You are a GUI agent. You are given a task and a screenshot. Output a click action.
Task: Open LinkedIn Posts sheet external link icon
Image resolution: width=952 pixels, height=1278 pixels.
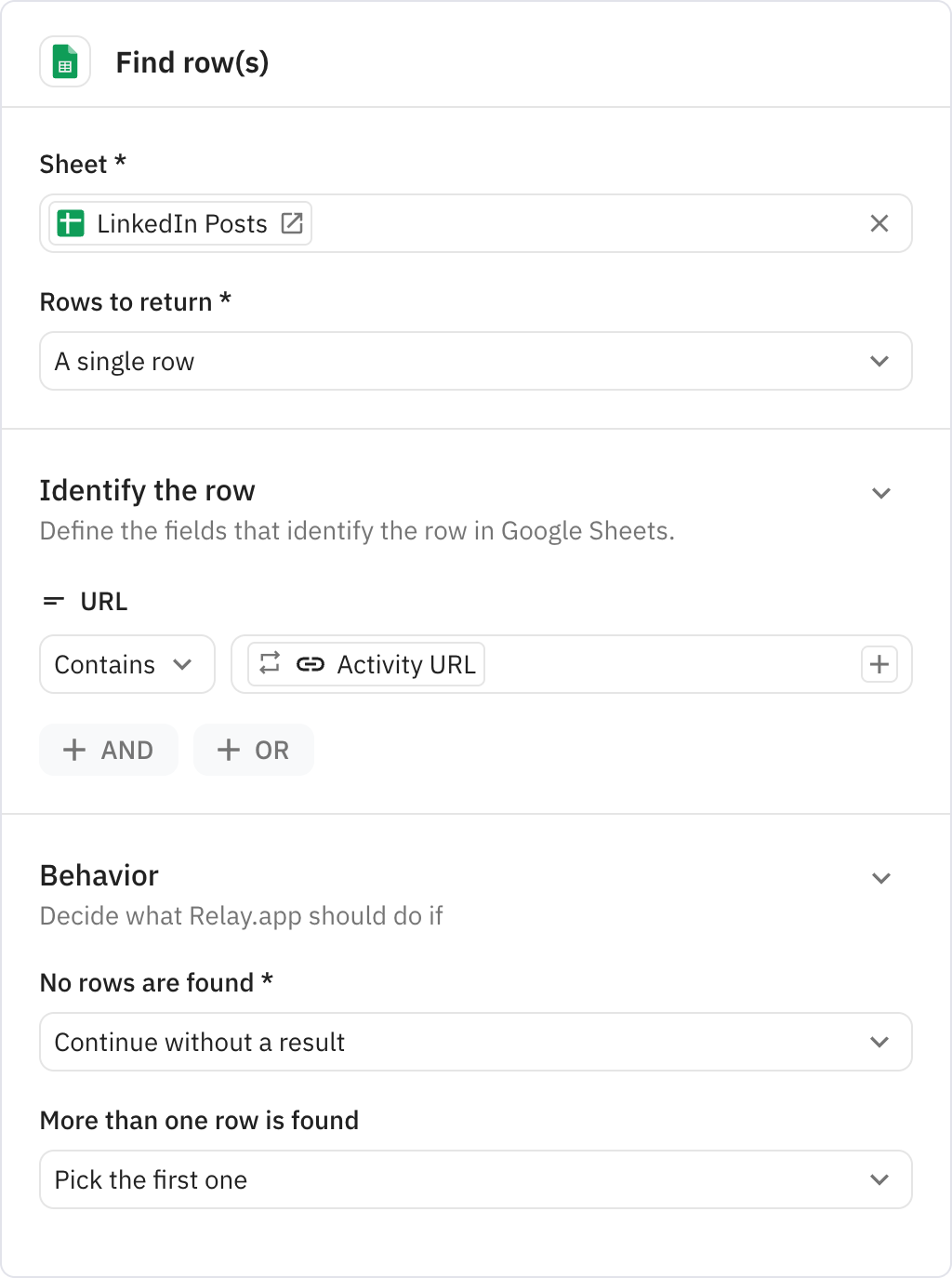point(292,223)
